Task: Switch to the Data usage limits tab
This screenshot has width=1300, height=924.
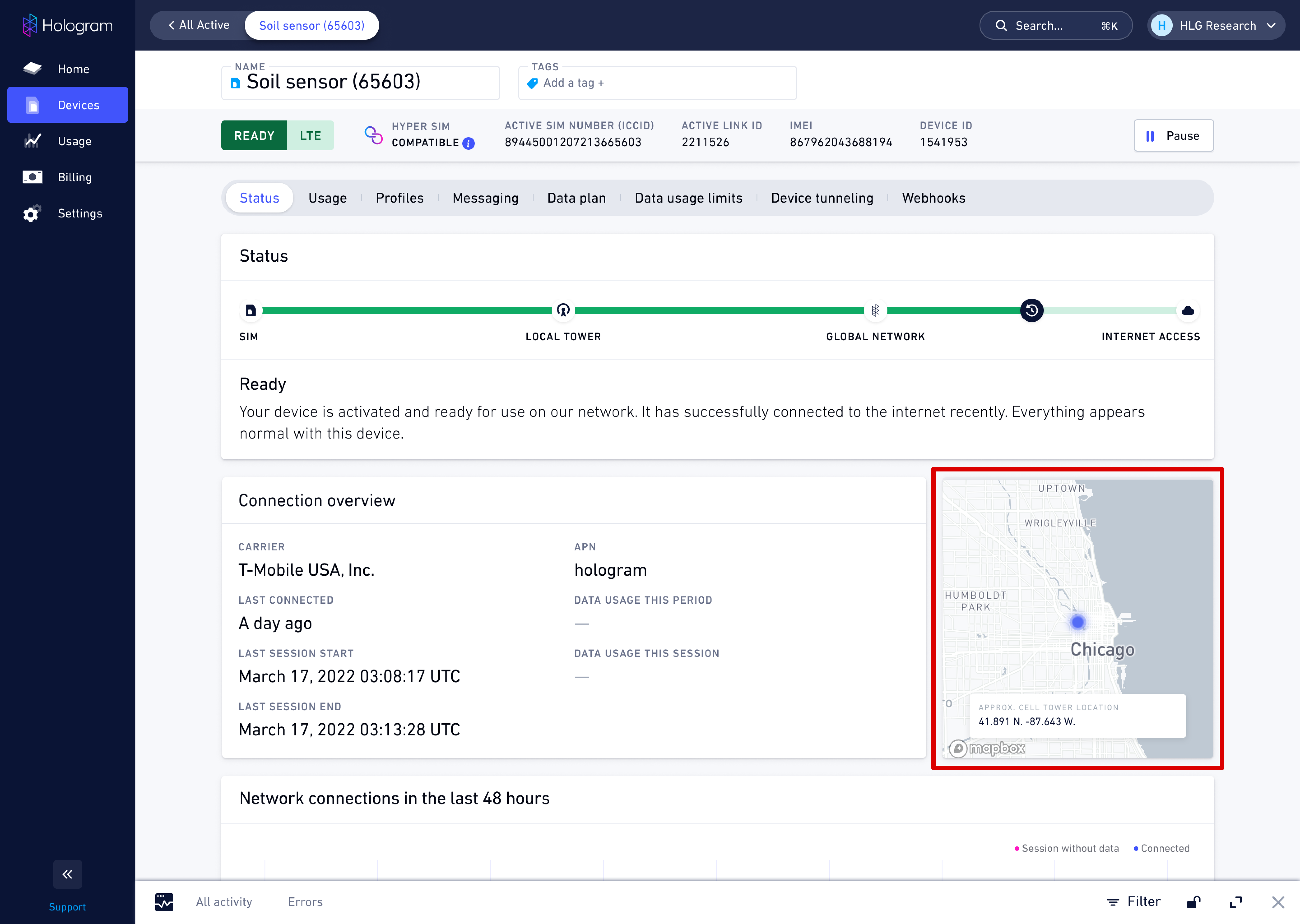Action: 688,198
